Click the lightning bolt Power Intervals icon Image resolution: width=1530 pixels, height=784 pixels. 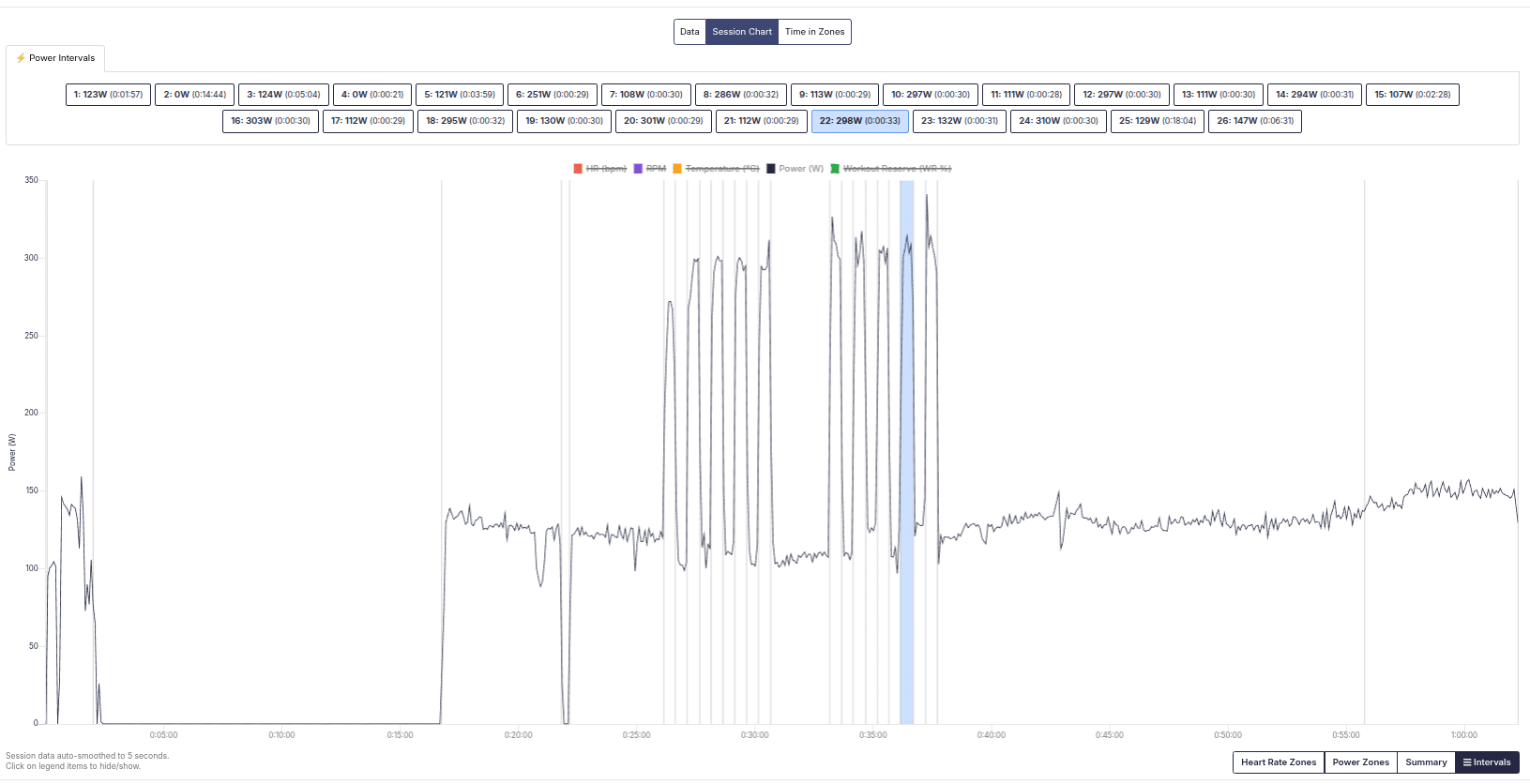[21, 58]
